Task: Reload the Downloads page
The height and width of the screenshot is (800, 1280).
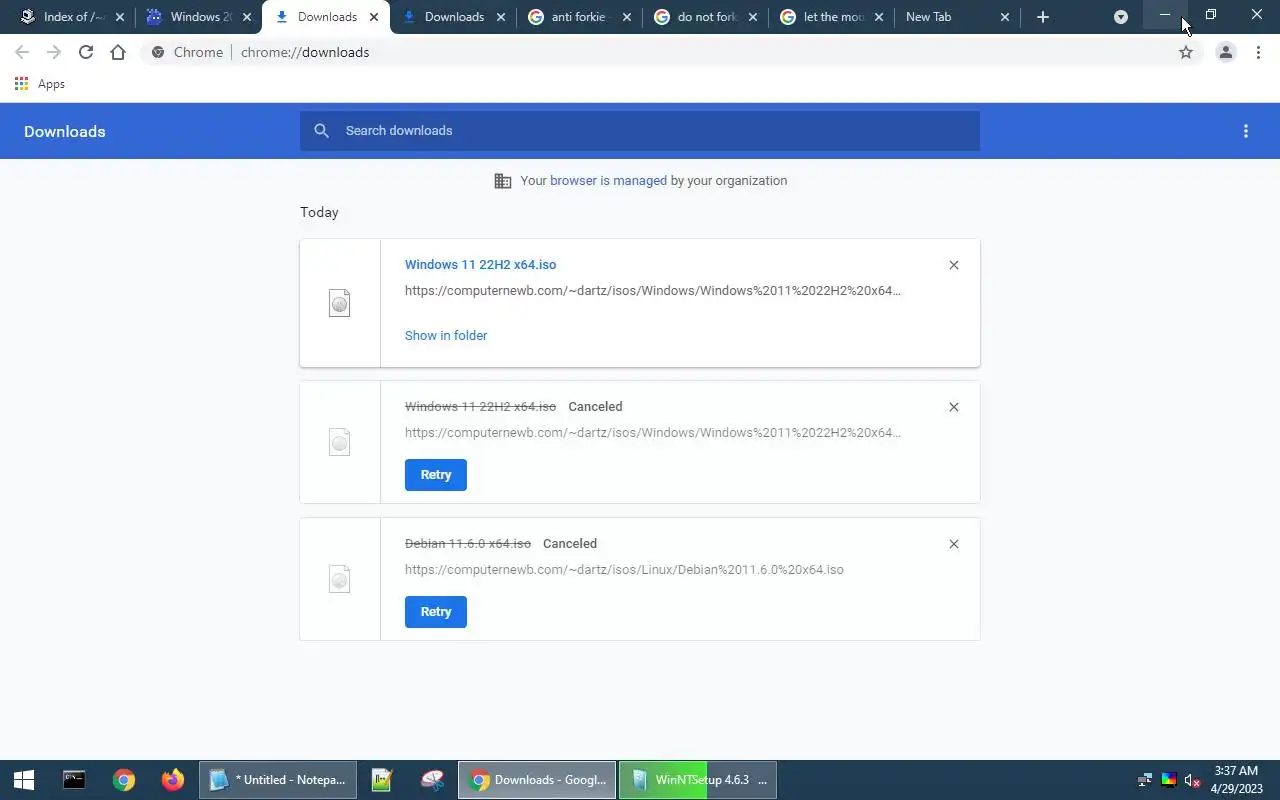Action: point(86,52)
